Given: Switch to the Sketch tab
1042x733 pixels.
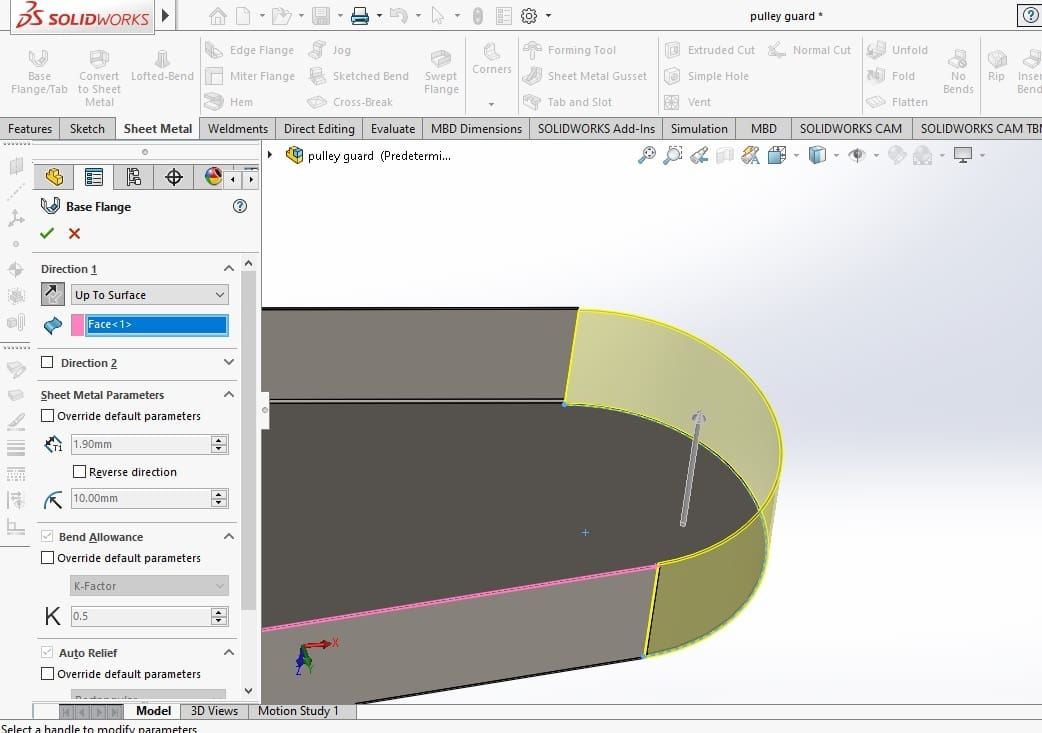Looking at the screenshot, I should pos(87,128).
